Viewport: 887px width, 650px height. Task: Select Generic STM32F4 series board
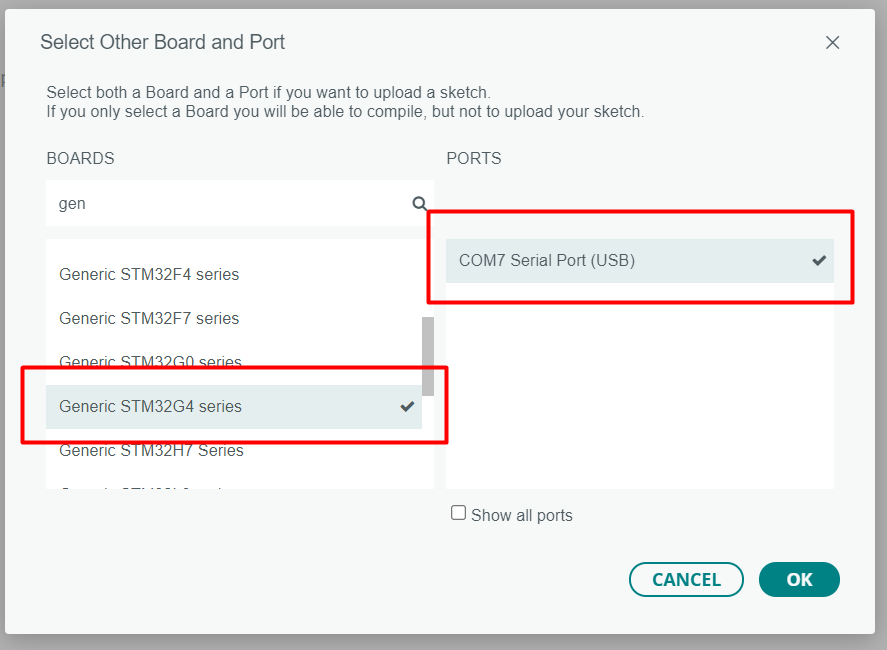pos(149,274)
